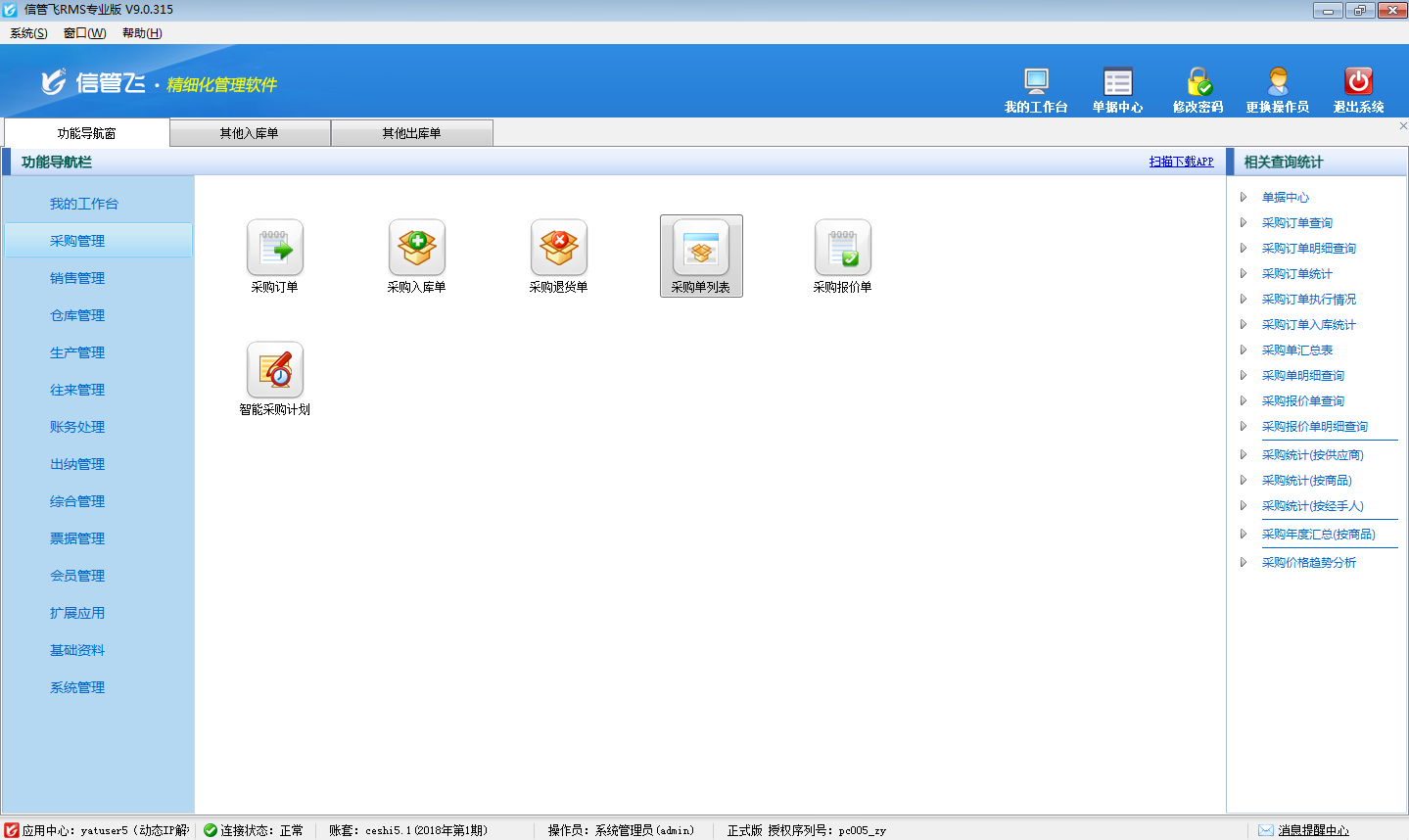Expand the 采购单汇总表 triangle arrow
This screenshot has height=840, width=1409.
point(1244,350)
